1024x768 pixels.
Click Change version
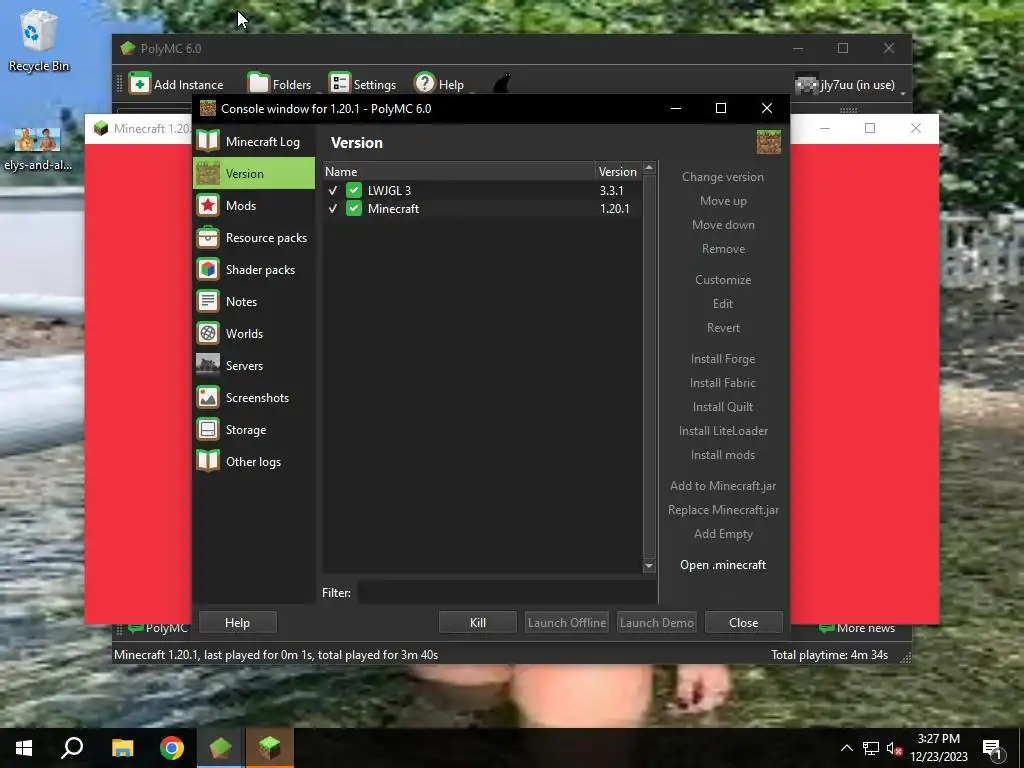pyautogui.click(x=723, y=177)
